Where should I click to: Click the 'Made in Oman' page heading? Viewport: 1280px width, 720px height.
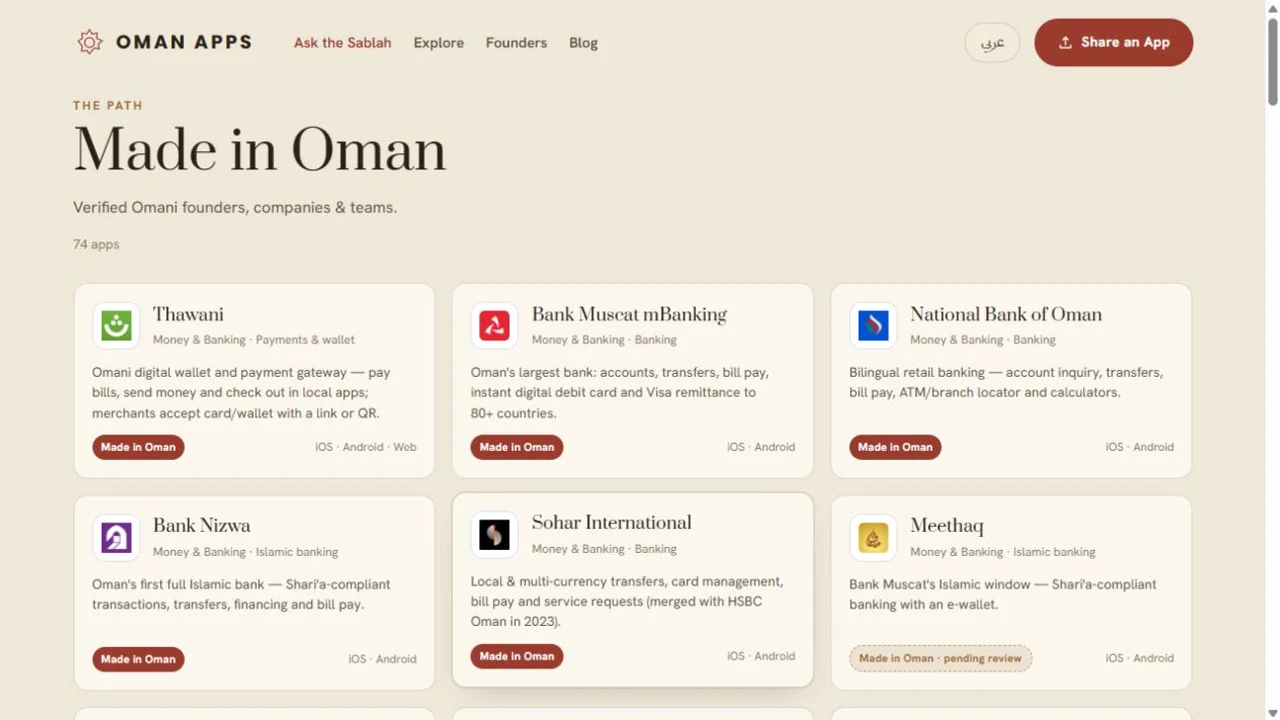(259, 151)
